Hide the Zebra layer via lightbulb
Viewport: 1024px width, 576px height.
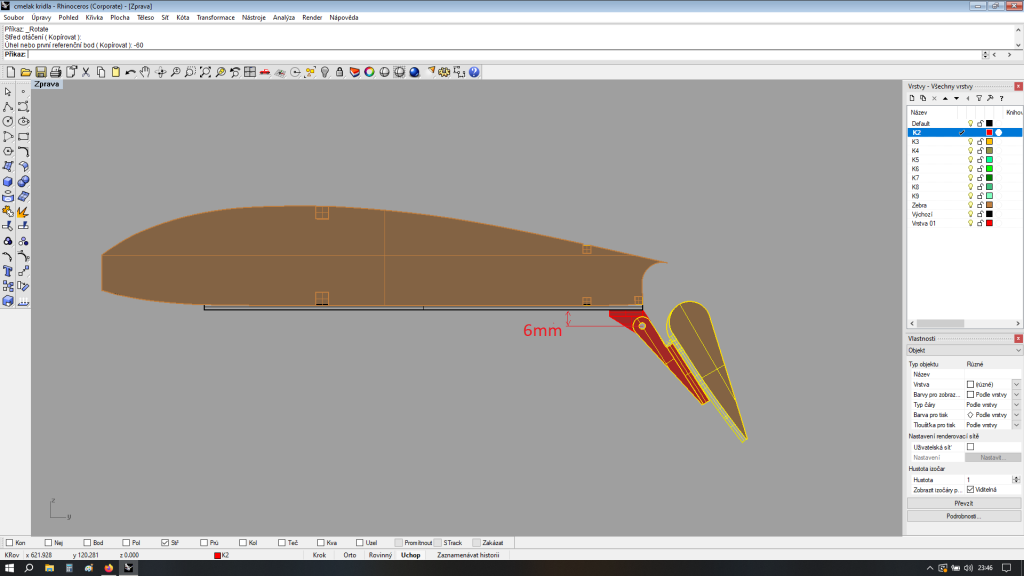(x=970, y=205)
